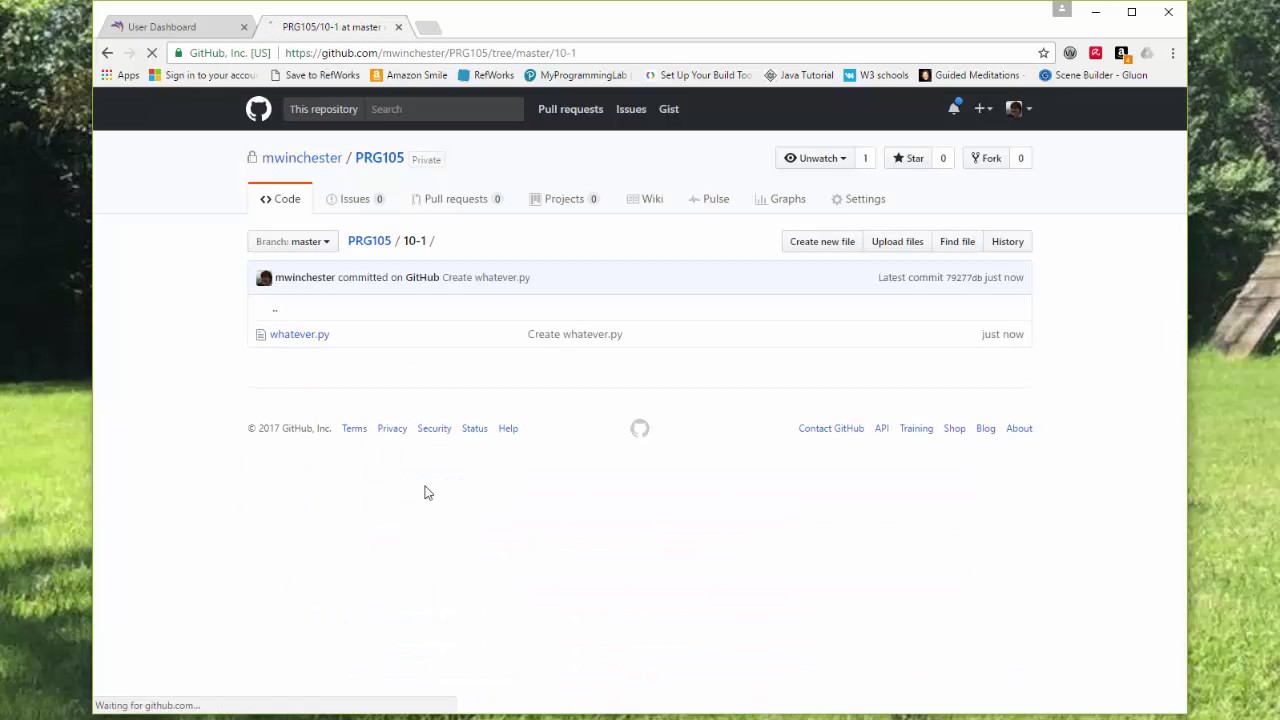Close the PRG105/10-1 browser tab
Image resolution: width=1280 pixels, height=720 pixels.
[x=398, y=27]
